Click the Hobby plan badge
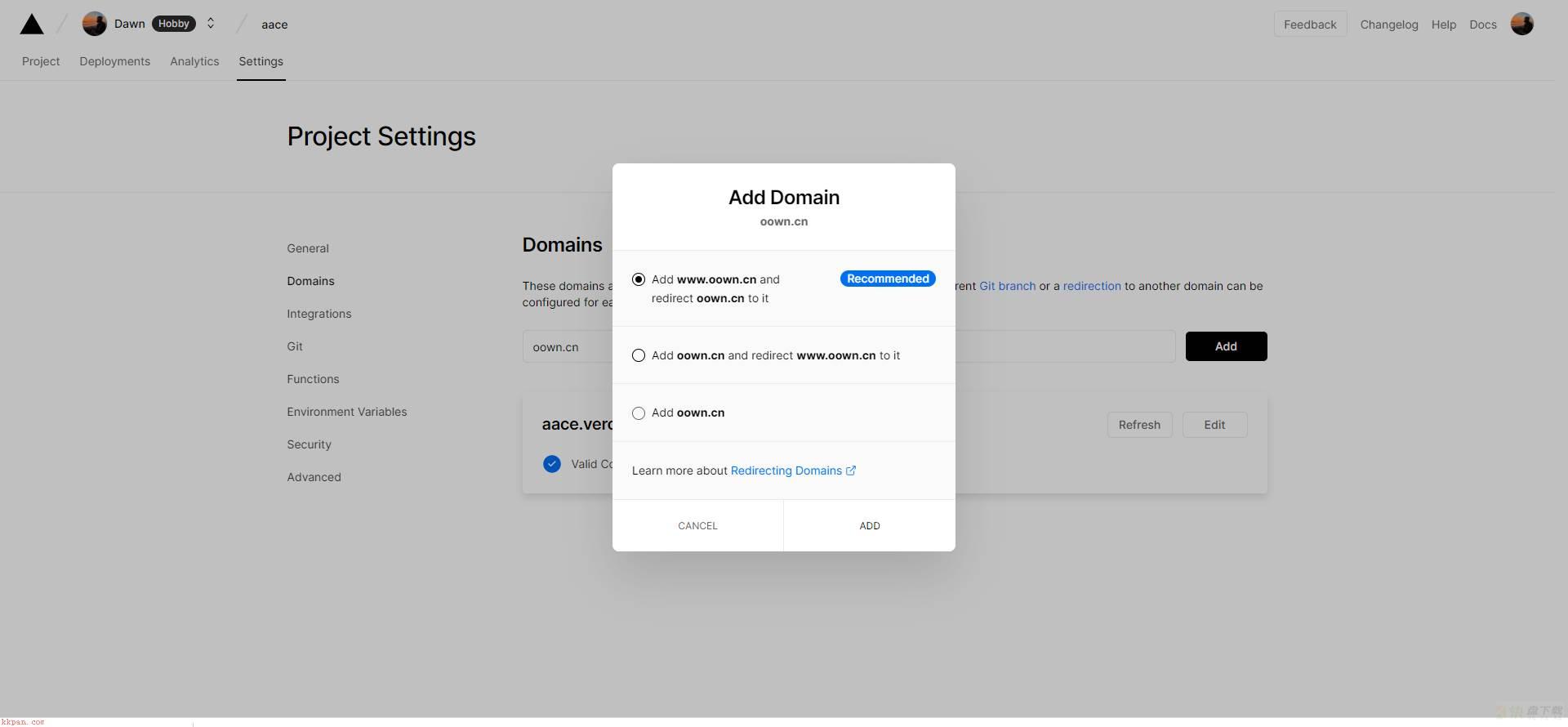The image size is (1568, 727). click(x=174, y=24)
